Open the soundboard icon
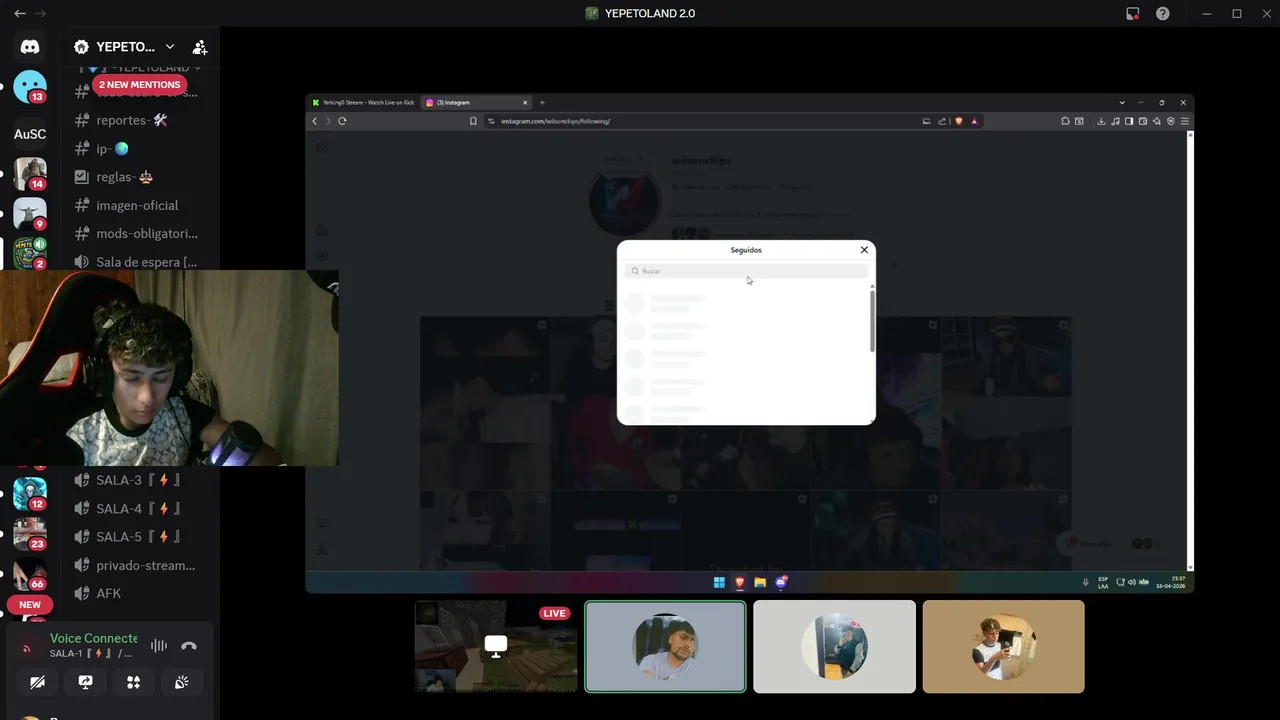 point(181,682)
